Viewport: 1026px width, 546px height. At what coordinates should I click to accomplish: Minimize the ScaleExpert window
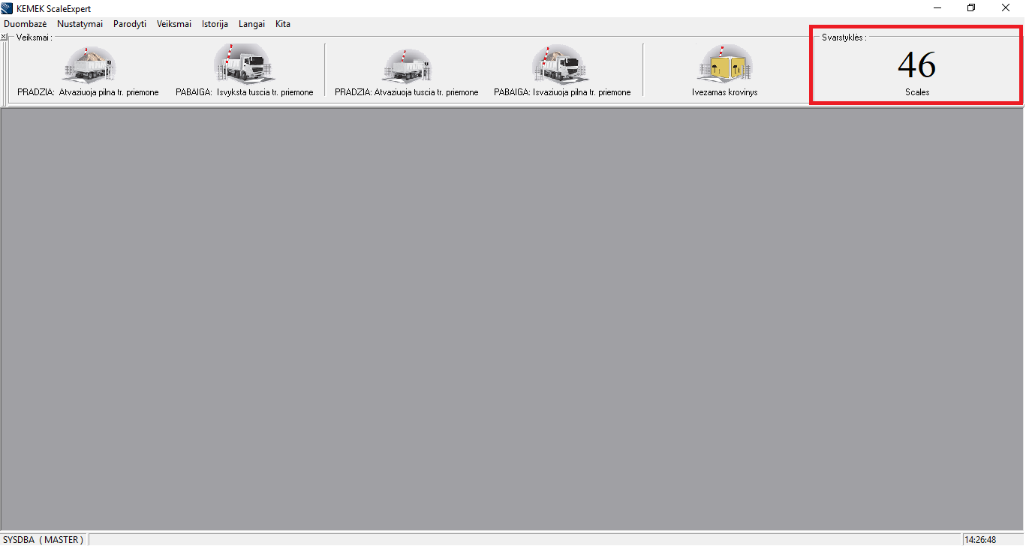pyautogui.click(x=935, y=8)
